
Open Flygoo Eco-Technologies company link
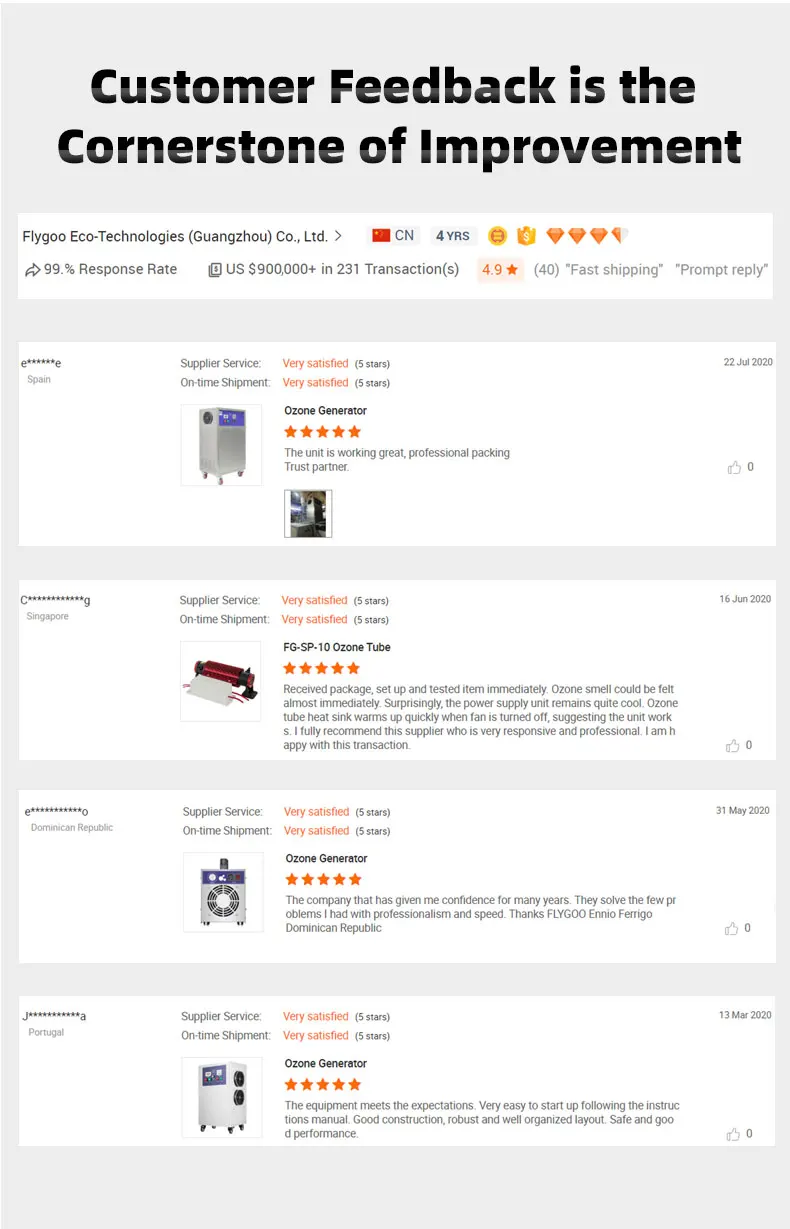tap(175, 237)
